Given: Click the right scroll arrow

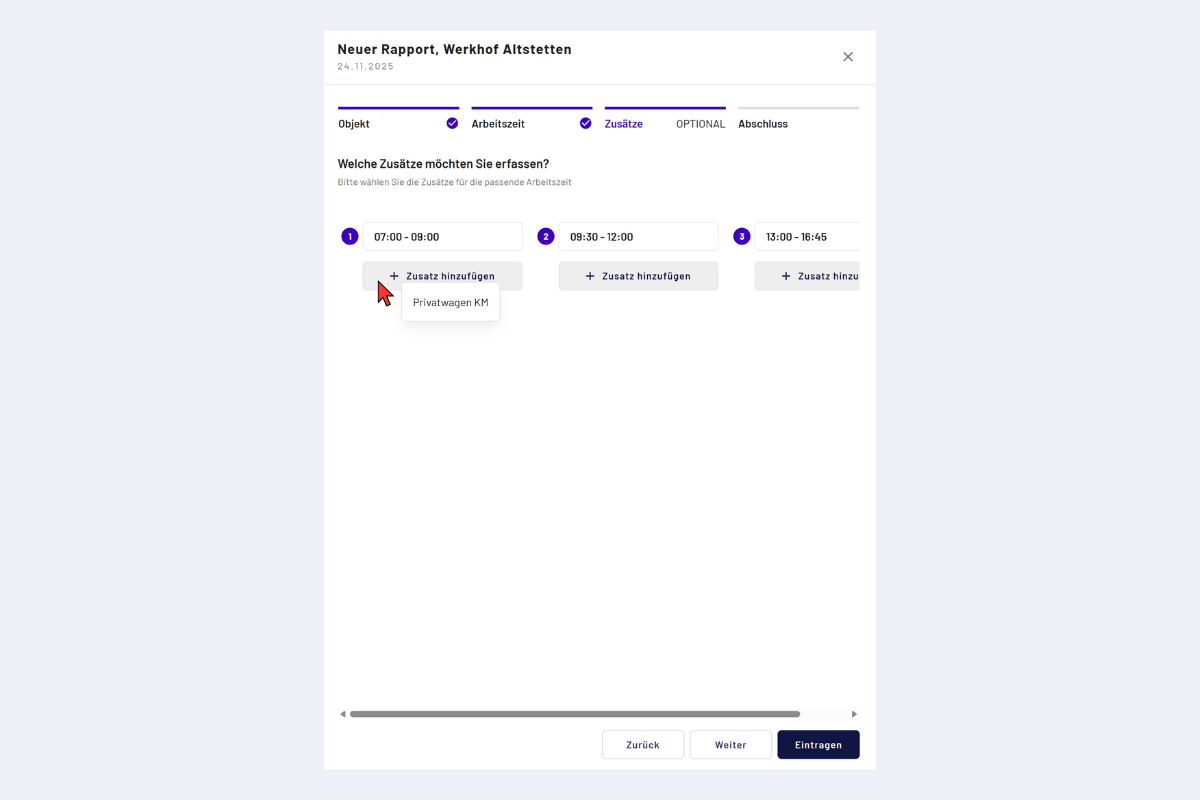Looking at the screenshot, I should point(854,714).
